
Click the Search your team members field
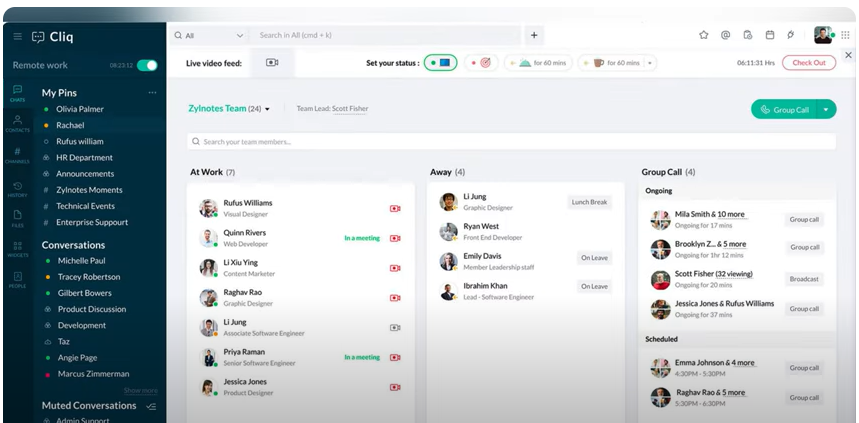[511, 141]
